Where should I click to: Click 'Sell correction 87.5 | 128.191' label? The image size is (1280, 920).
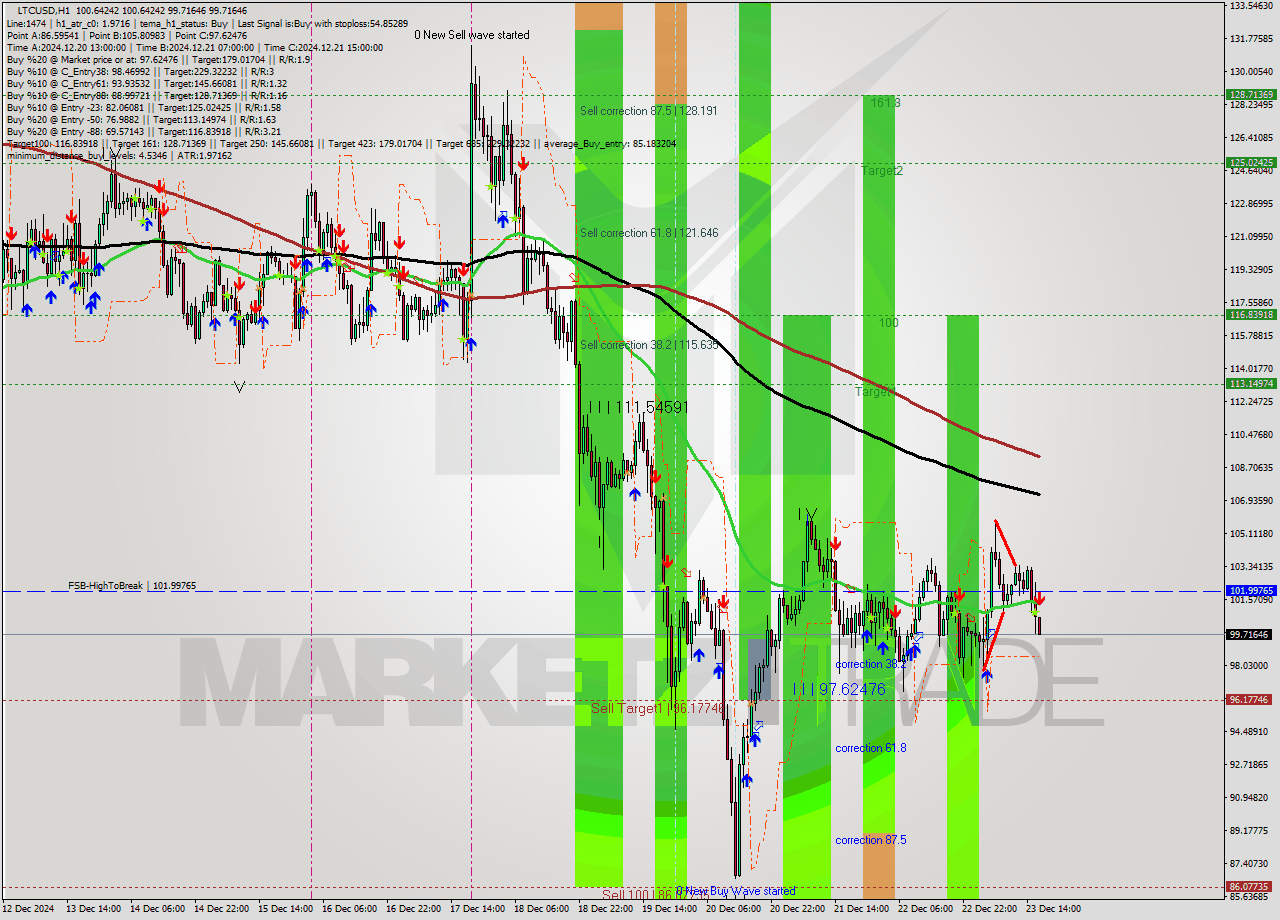pyautogui.click(x=648, y=110)
